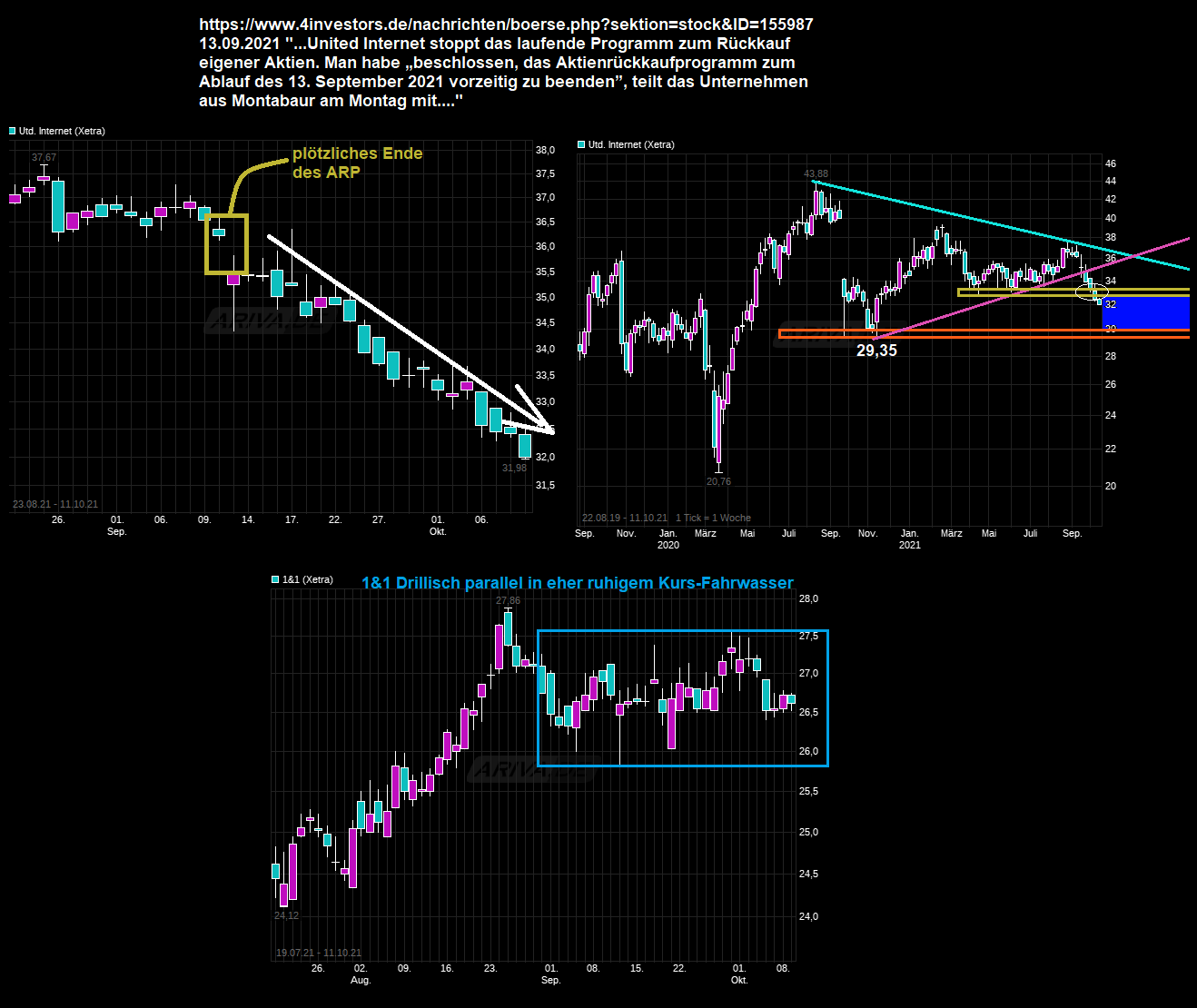The height and width of the screenshot is (1008, 1197).
Task: Click the 23.08.21 - 11.10.21 date range
Action: coord(55,504)
